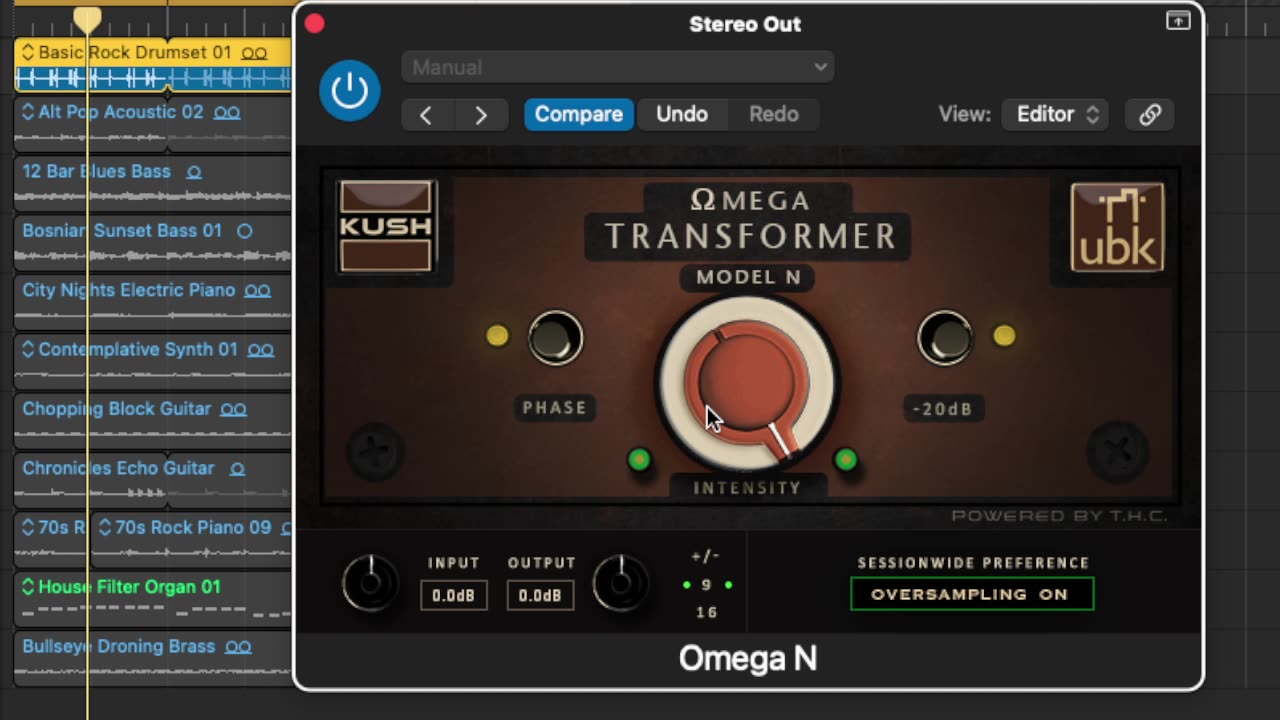
Task: Click the -20dB label
Action: (943, 409)
